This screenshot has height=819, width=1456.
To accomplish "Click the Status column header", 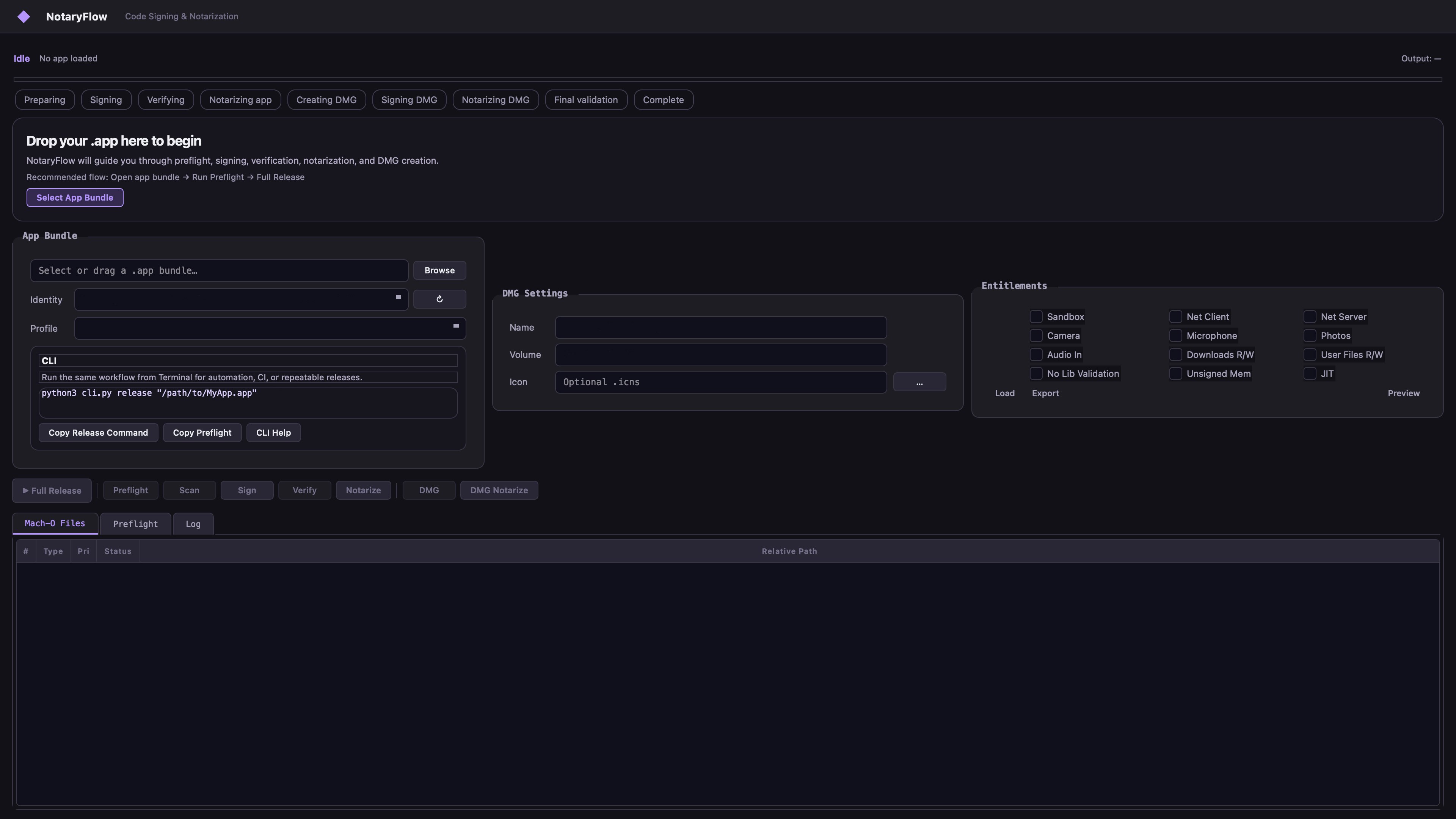I will pos(118,551).
